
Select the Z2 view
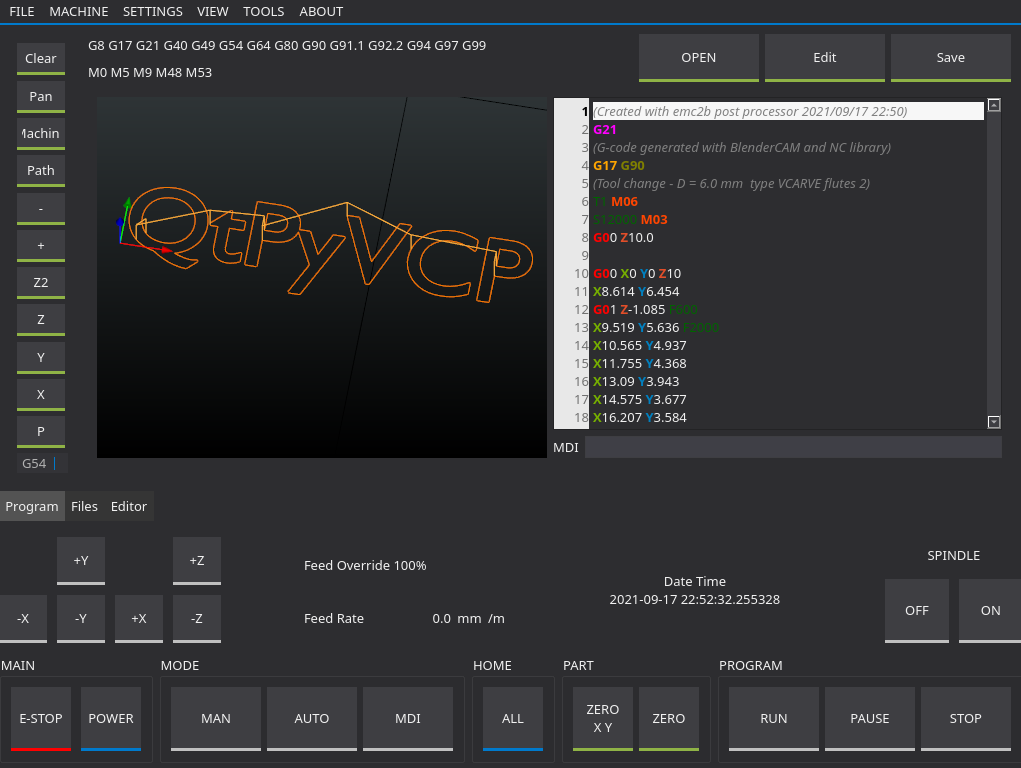(41, 283)
